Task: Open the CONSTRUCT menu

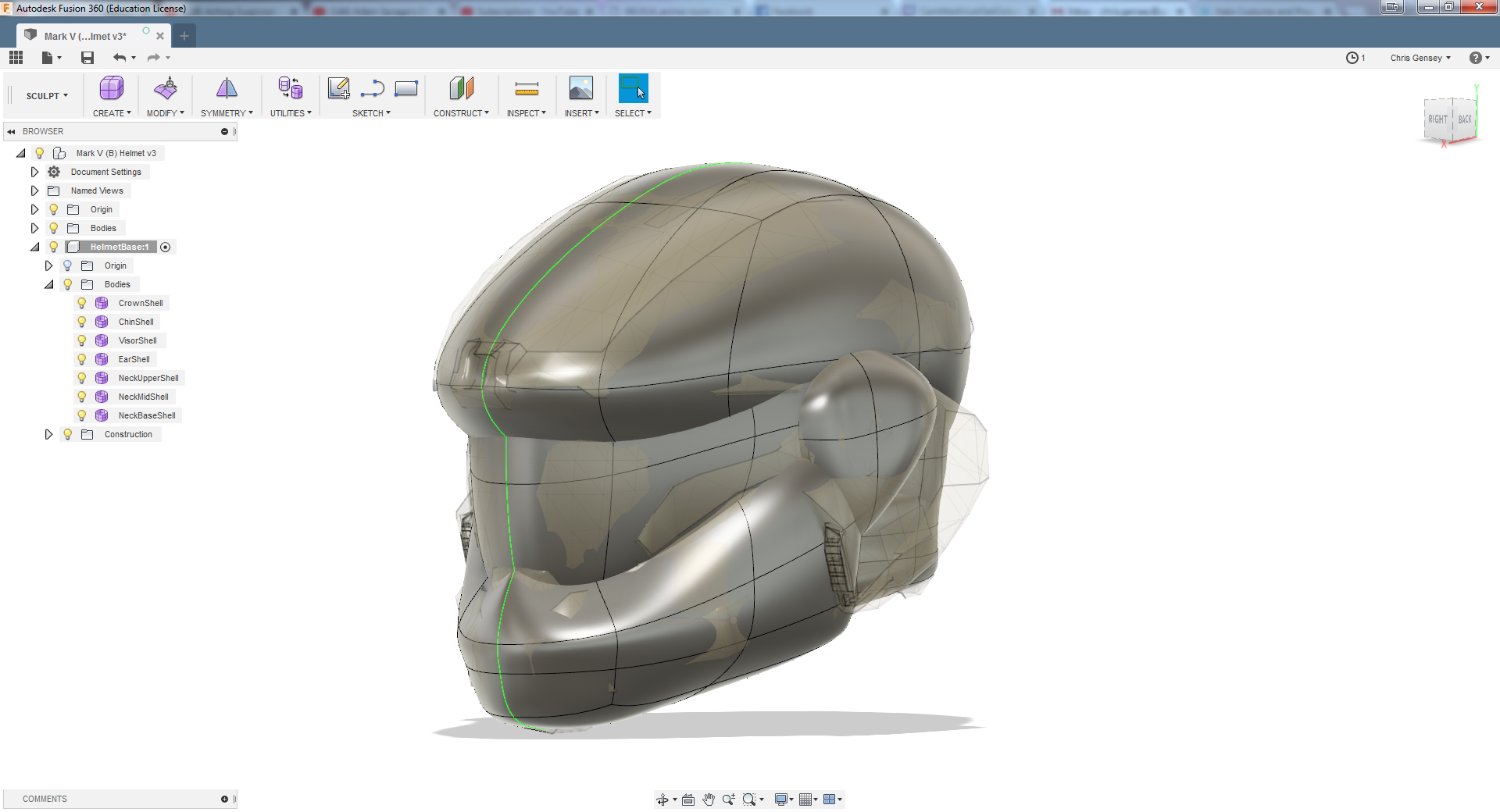Action: click(x=462, y=113)
